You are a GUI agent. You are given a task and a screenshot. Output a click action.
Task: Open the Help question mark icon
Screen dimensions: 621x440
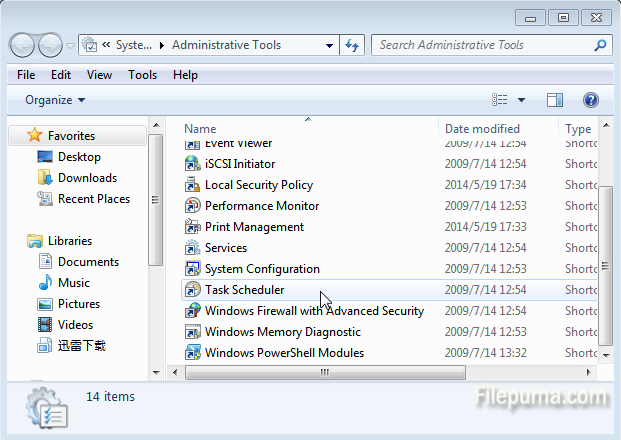click(x=590, y=100)
